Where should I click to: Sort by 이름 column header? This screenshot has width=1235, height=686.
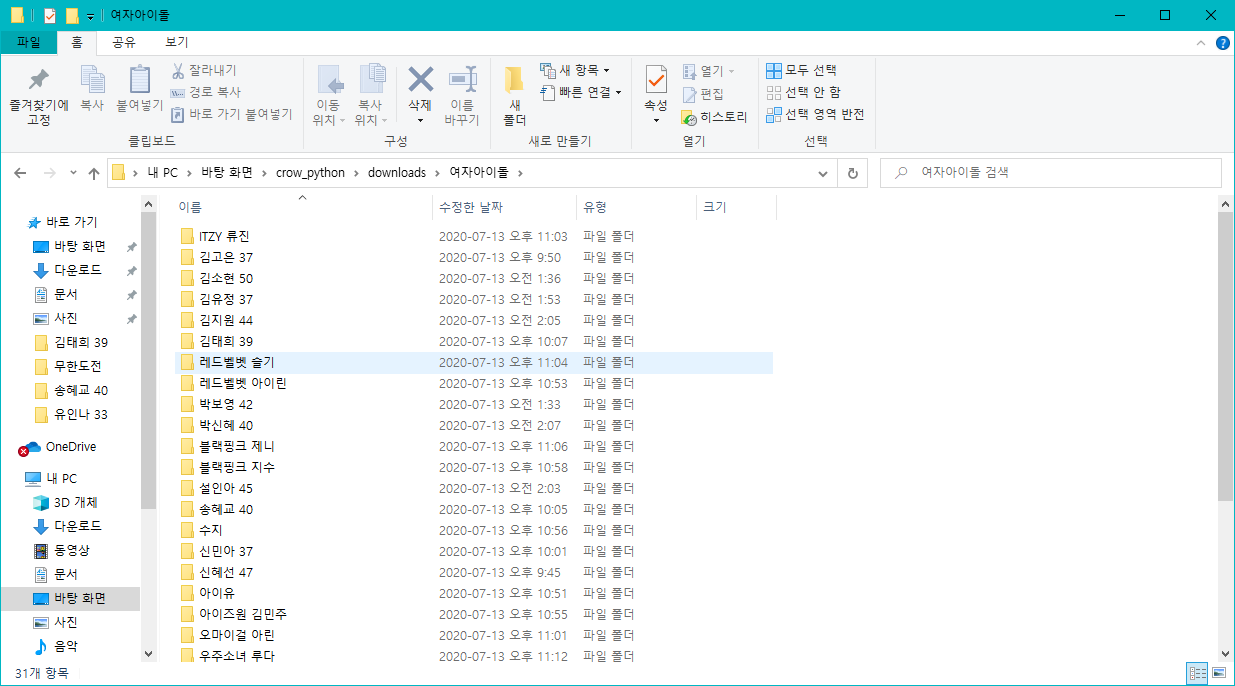point(303,207)
